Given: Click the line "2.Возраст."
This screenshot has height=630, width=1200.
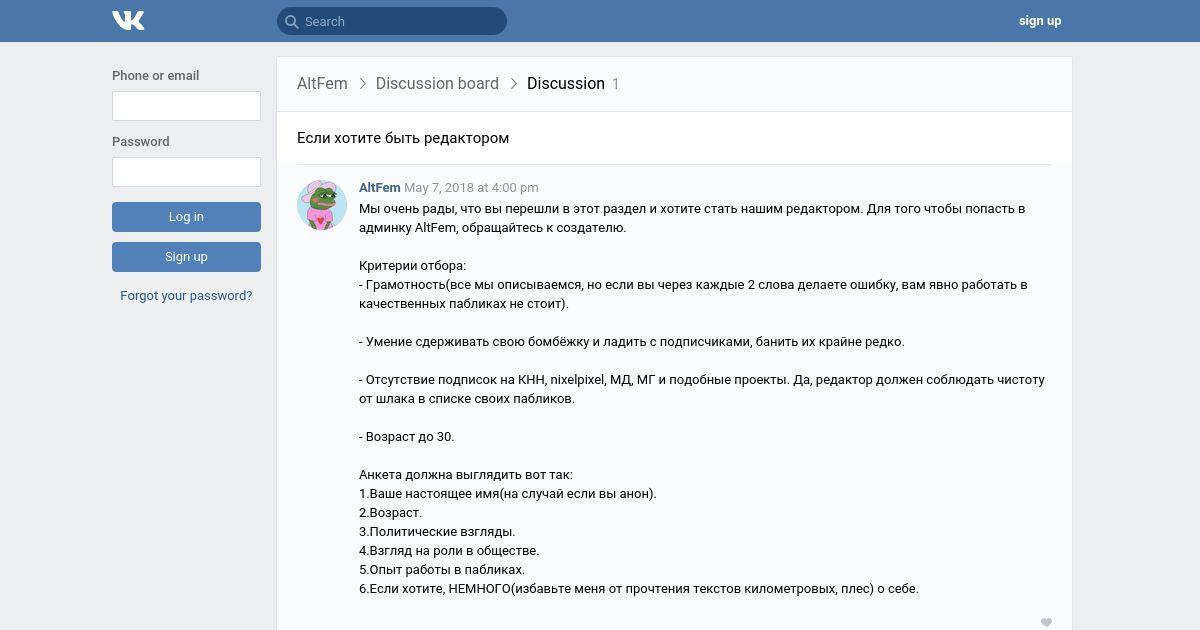Looking at the screenshot, I should click(x=390, y=513).
